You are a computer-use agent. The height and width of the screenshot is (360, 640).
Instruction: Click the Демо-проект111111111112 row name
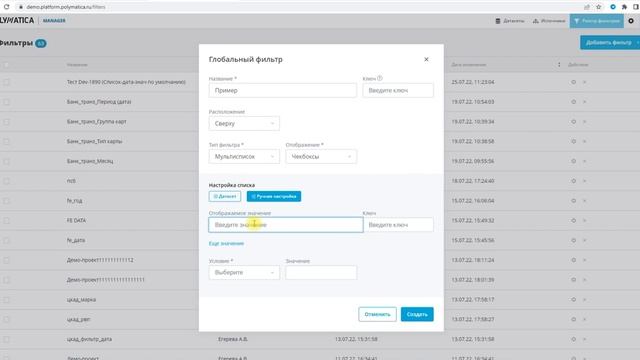tap(100, 260)
